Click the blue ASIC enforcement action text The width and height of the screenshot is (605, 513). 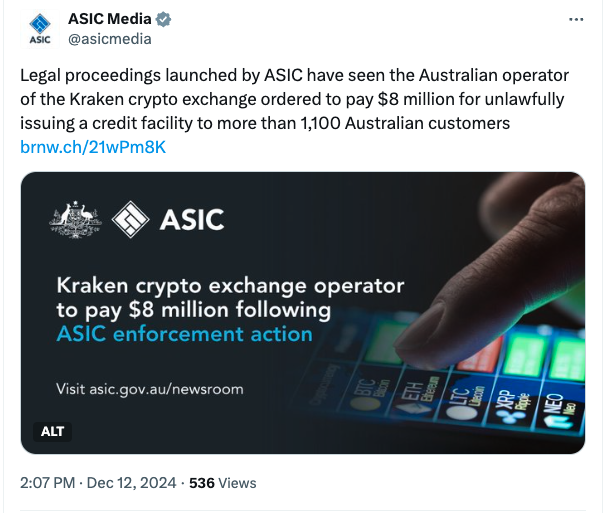[x=184, y=333]
